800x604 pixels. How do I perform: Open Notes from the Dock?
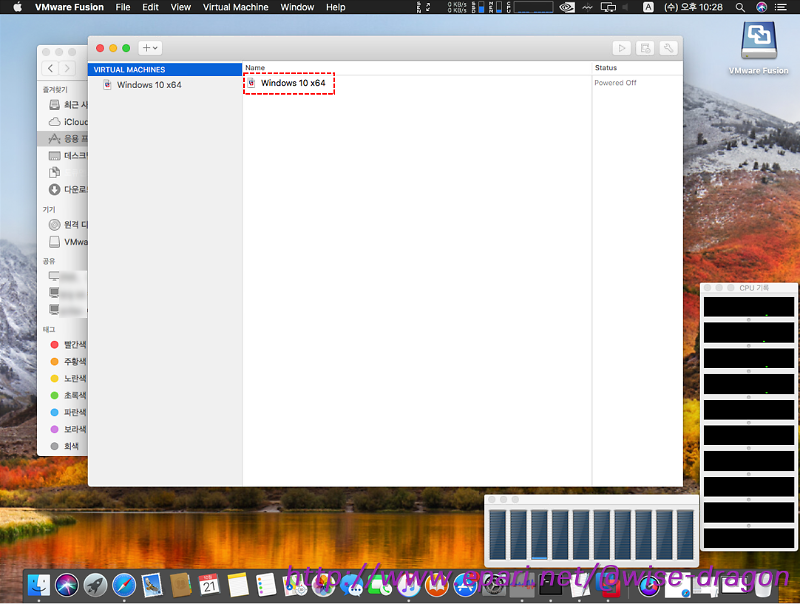click(x=238, y=585)
